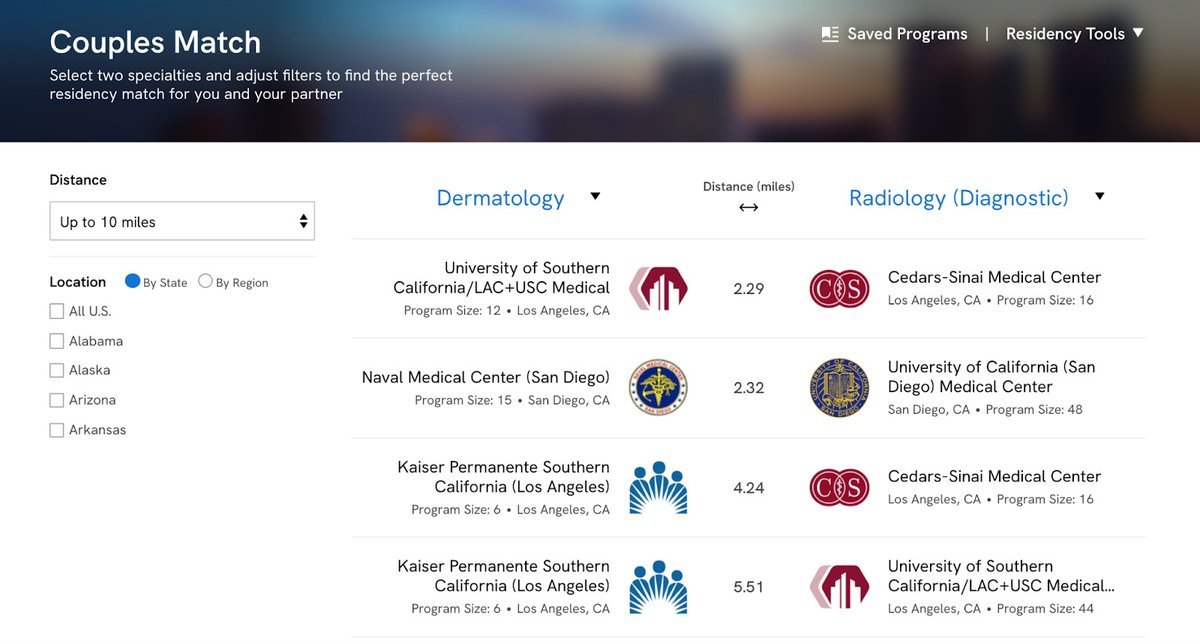This screenshot has width=1200, height=644.
Task: Open University of Southern California/LAC+USC Medical Dermatology program
Action: coord(501,278)
